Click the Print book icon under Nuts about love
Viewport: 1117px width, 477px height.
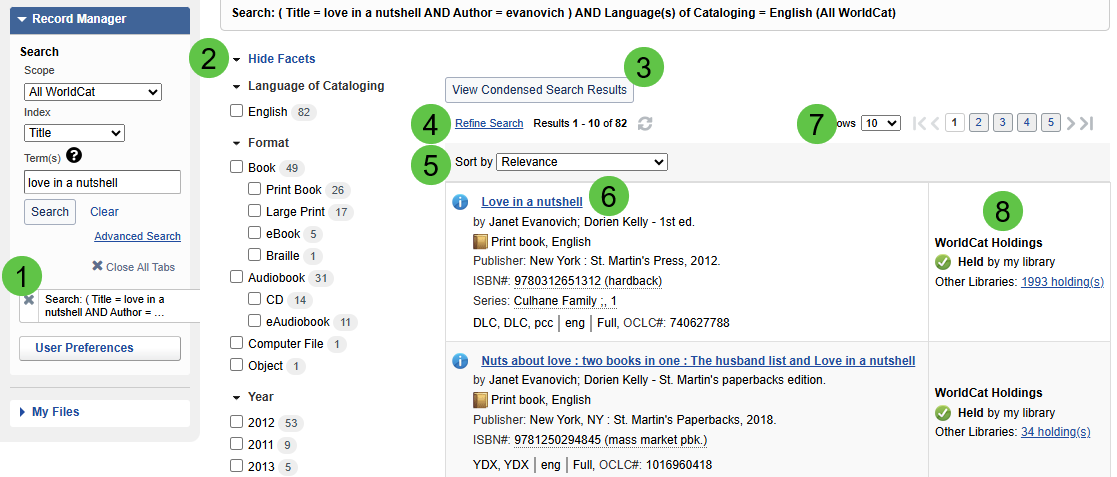[x=481, y=399]
